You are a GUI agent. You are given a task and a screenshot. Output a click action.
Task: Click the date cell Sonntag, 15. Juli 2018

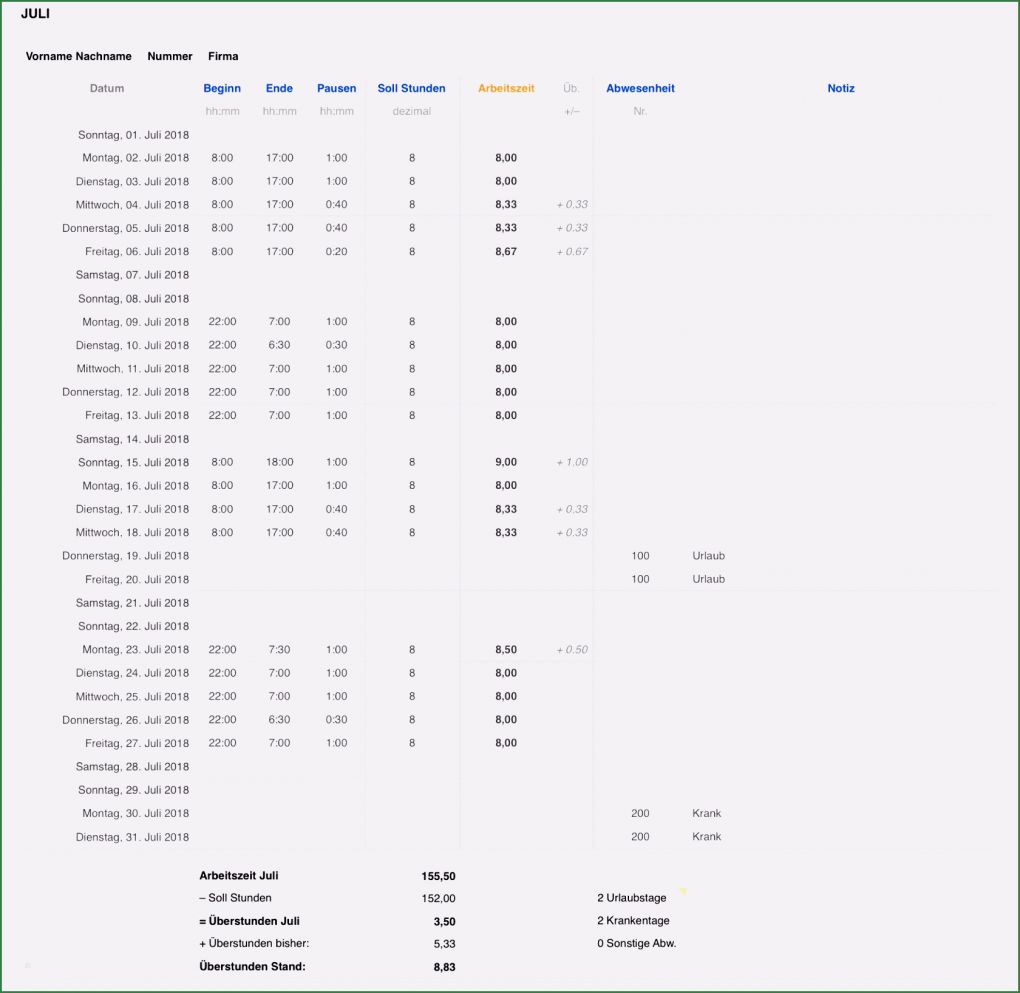click(133, 462)
